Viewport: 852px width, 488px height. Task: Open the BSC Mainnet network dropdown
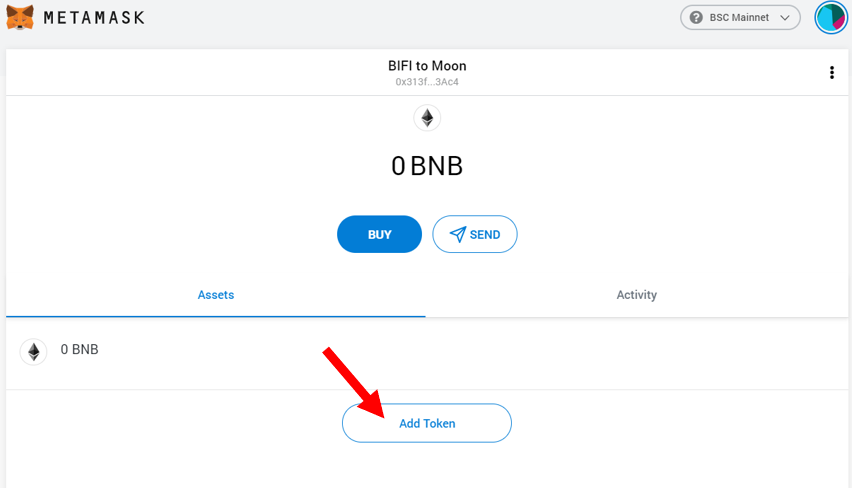tap(740, 17)
